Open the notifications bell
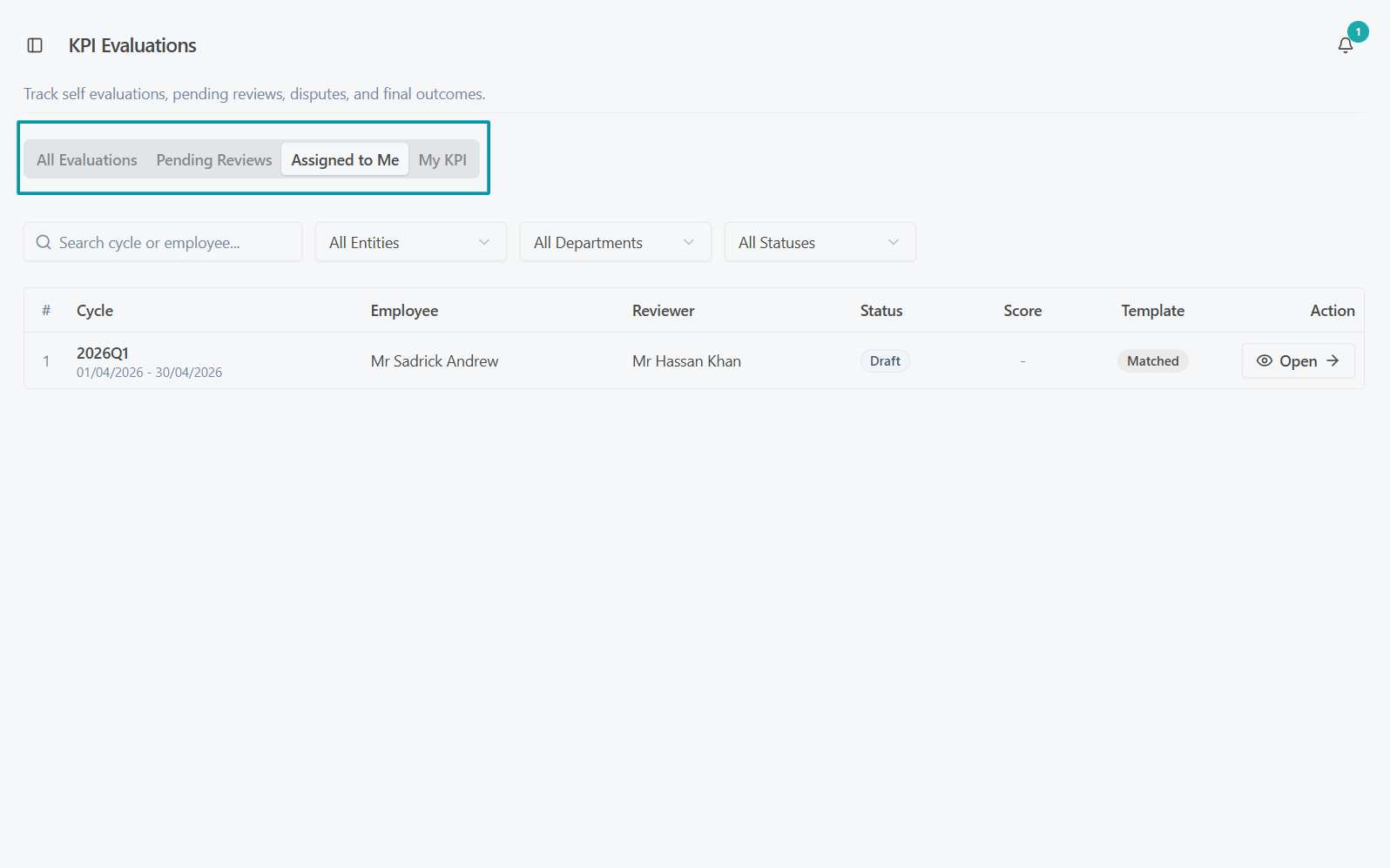The width and height of the screenshot is (1390, 868). 1346,45
